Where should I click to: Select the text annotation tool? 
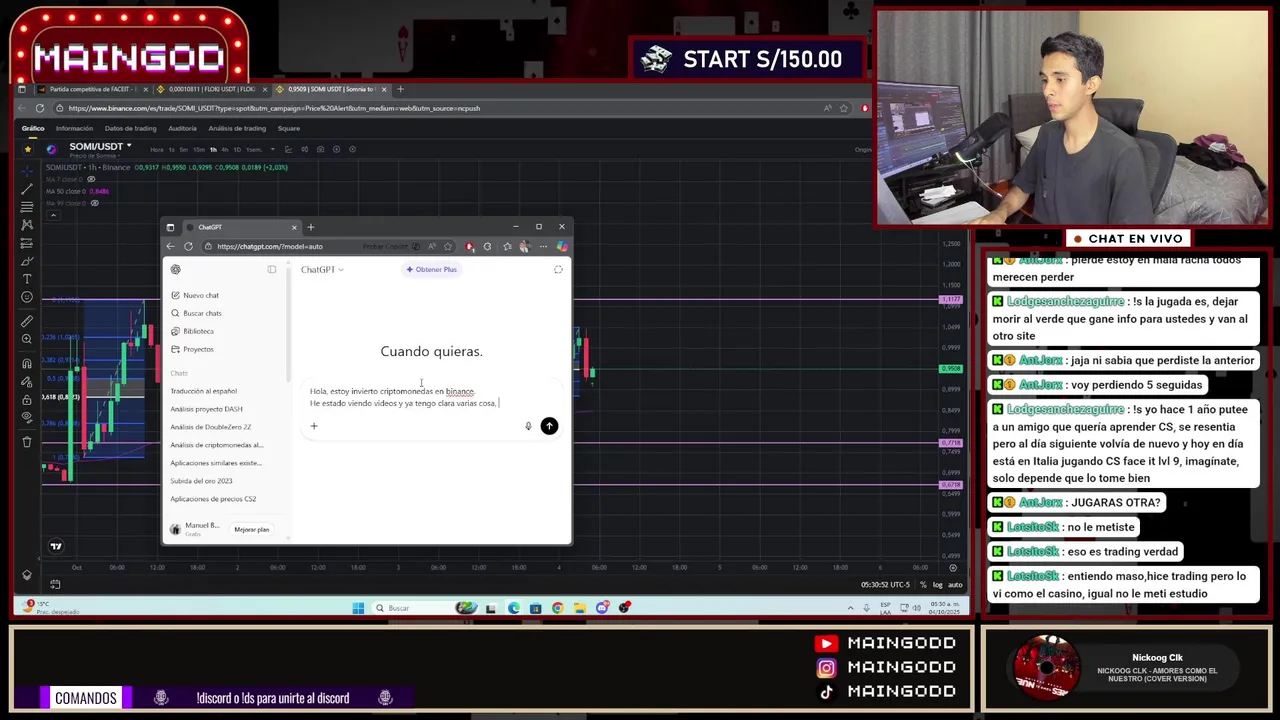(27, 279)
